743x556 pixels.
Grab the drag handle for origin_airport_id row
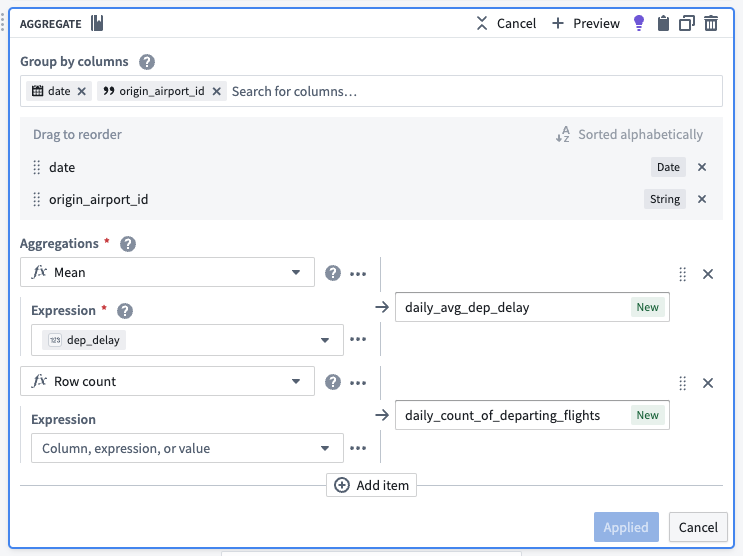[36, 200]
